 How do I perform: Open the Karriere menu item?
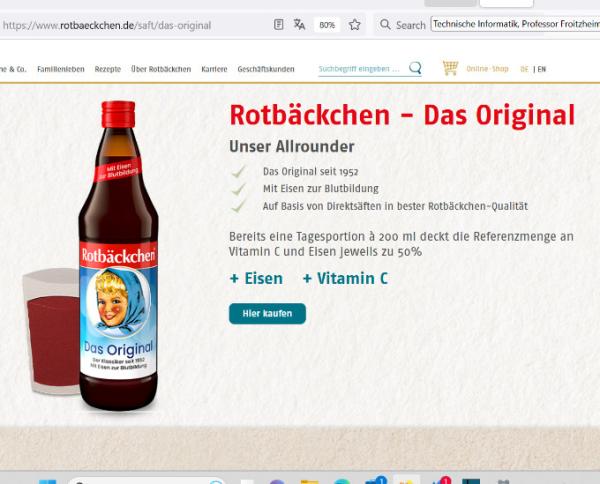click(214, 69)
